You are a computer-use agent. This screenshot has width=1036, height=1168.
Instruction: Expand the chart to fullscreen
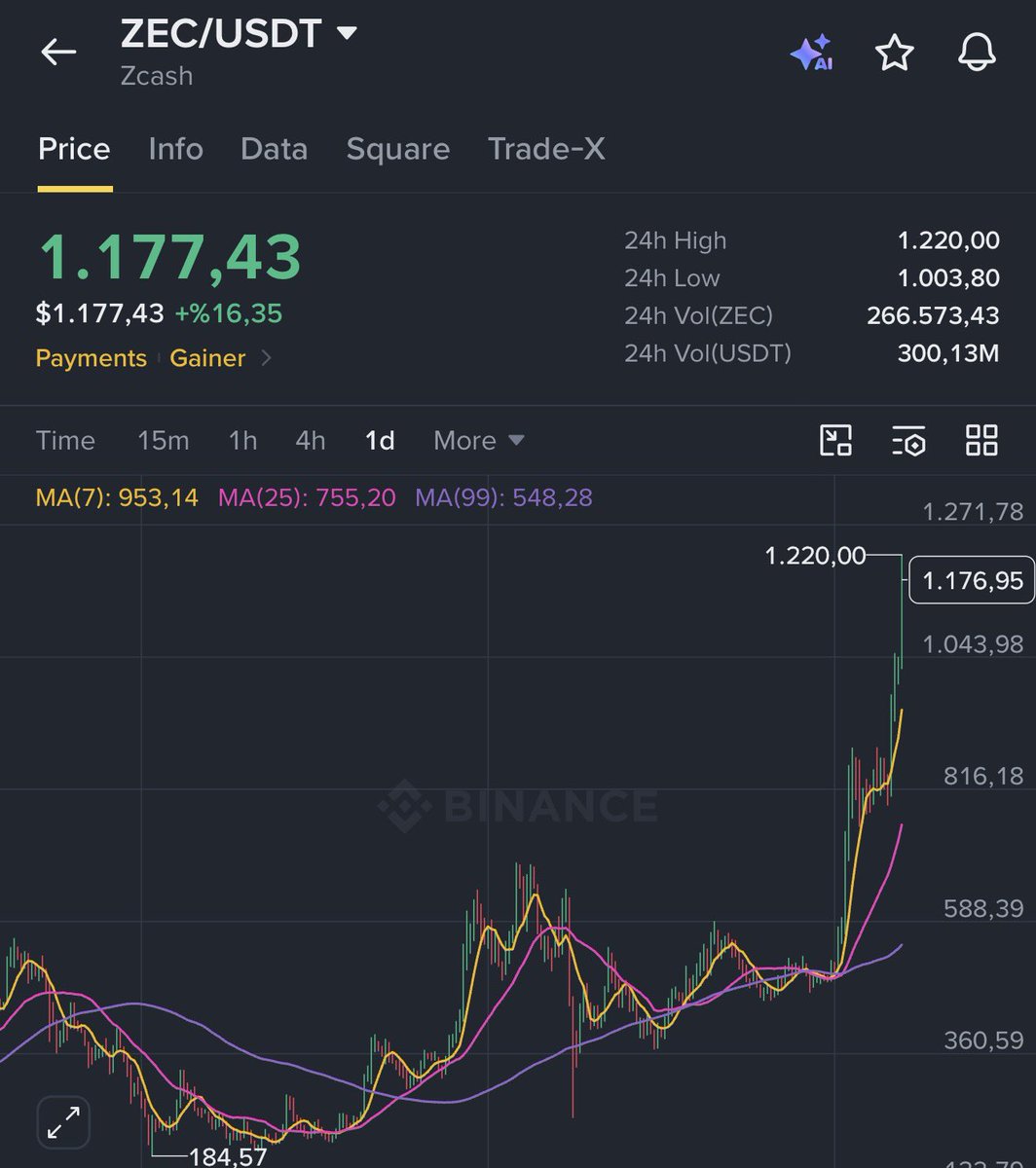(x=63, y=1121)
